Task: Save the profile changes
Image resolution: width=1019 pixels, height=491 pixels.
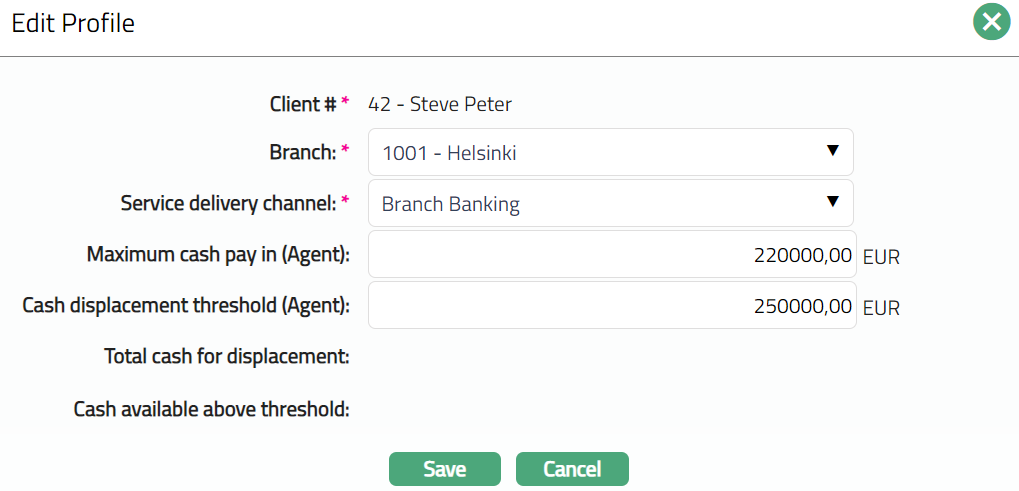Action: [x=444, y=469]
